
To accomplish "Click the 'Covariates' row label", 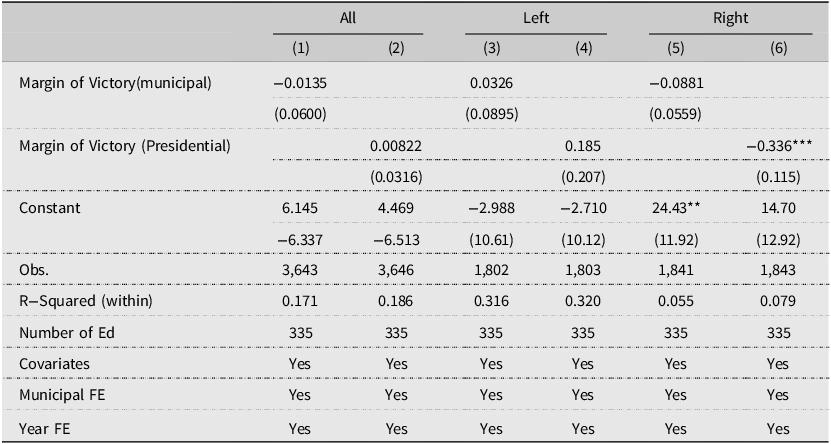I will 54,364.
